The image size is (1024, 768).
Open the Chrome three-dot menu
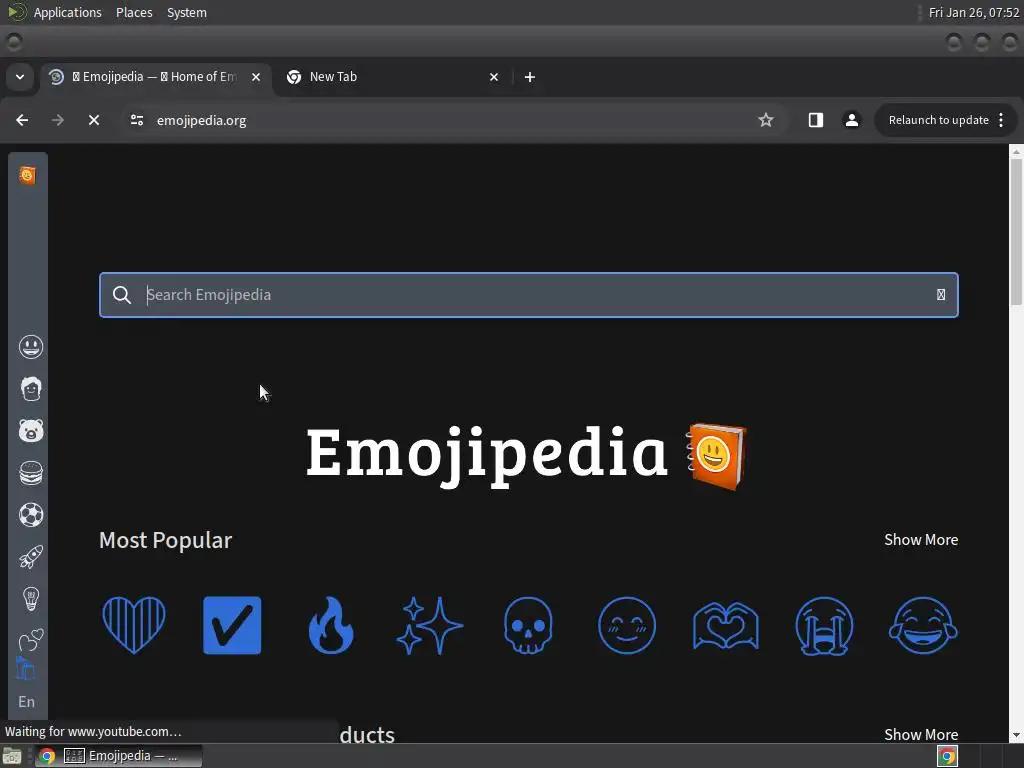(1001, 120)
